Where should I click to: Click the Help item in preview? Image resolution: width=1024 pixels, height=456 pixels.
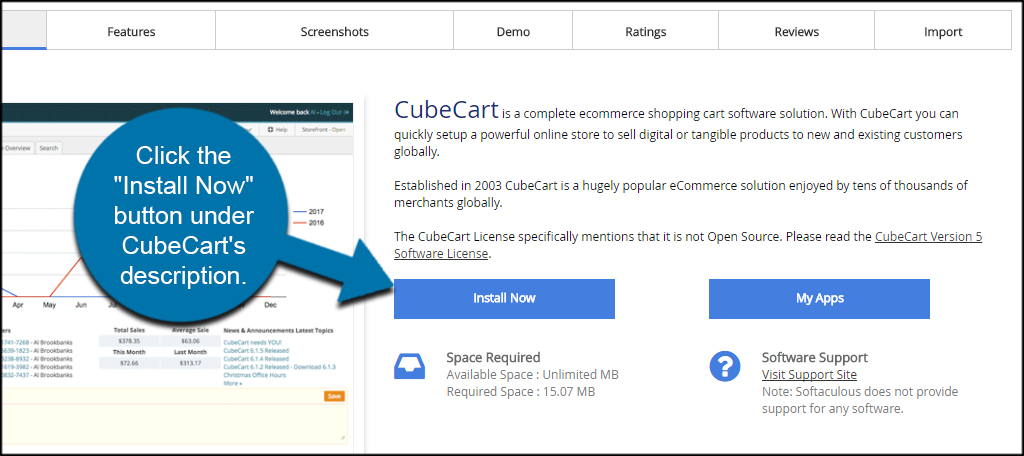(x=278, y=129)
